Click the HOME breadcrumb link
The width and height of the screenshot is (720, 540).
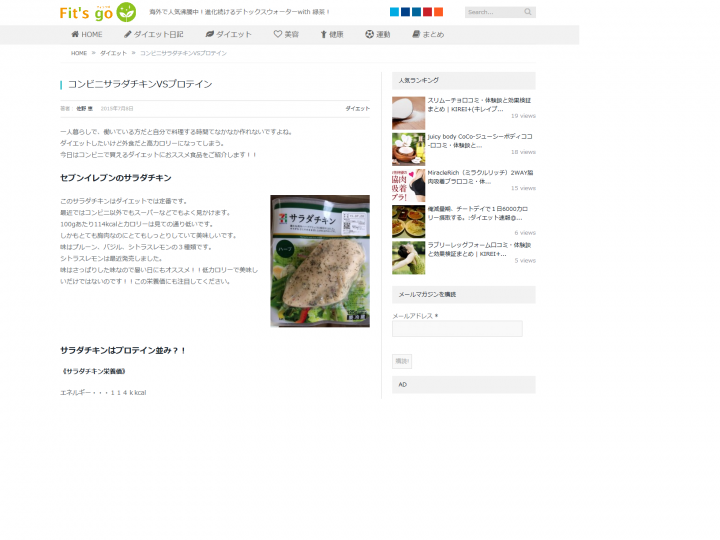[x=79, y=53]
